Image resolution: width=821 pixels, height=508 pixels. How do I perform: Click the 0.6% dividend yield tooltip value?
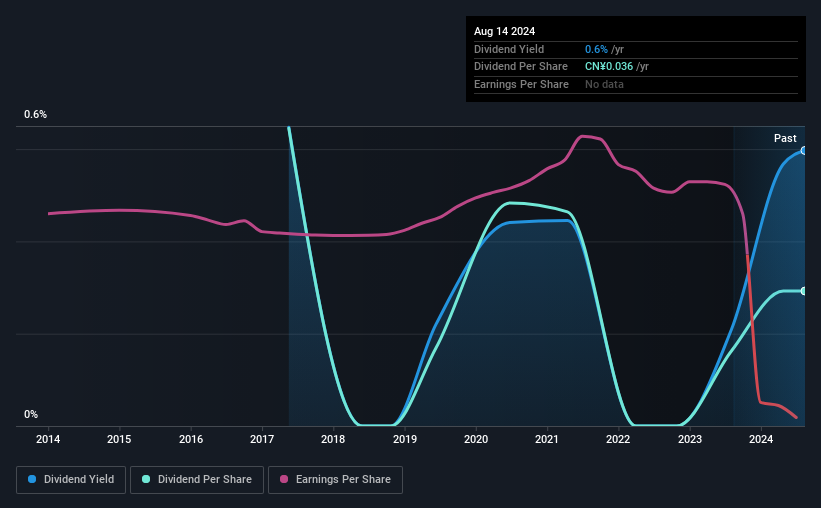click(596, 49)
